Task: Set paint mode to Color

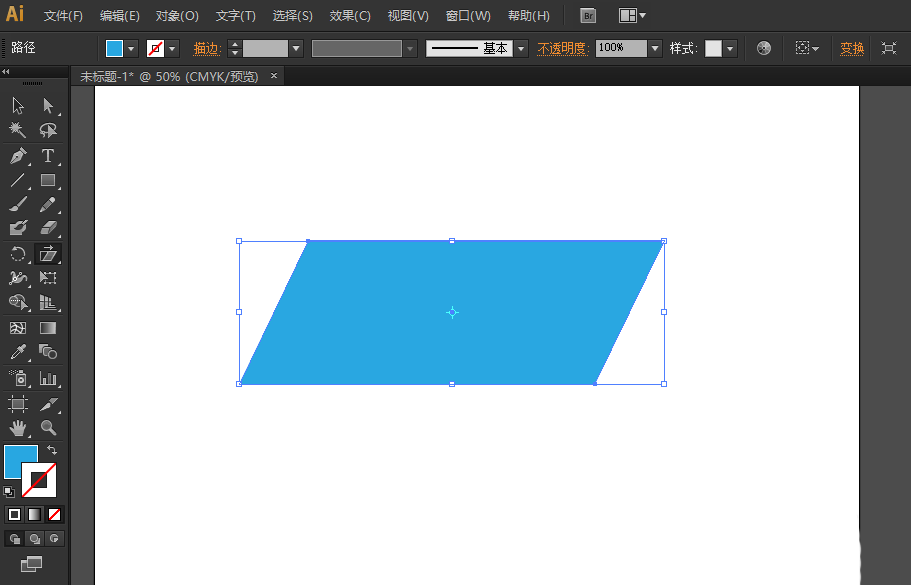Action: click(x=15, y=514)
